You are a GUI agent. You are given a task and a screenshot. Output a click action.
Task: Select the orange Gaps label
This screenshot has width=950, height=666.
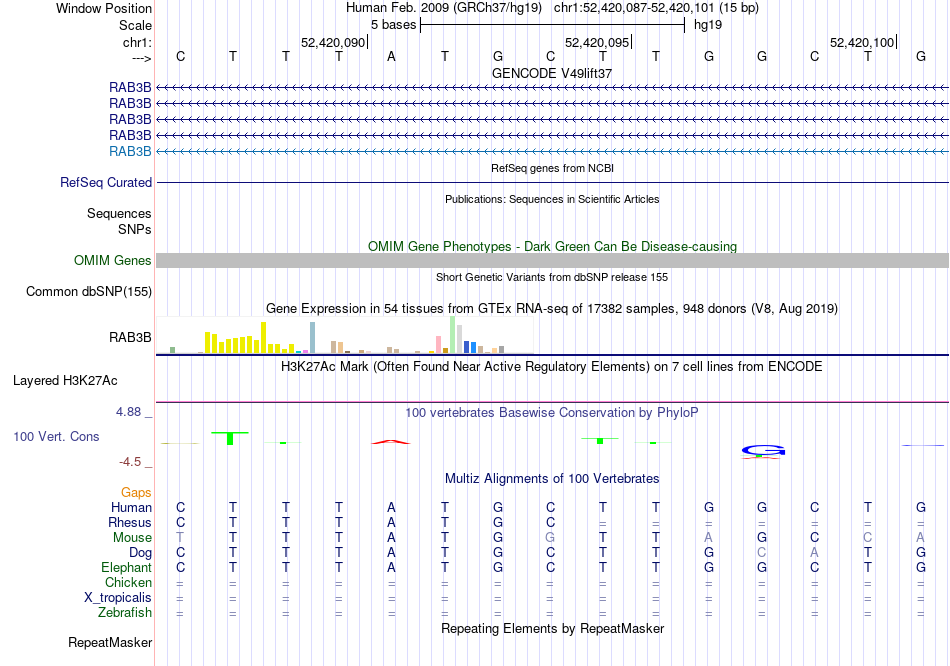[x=136, y=493]
